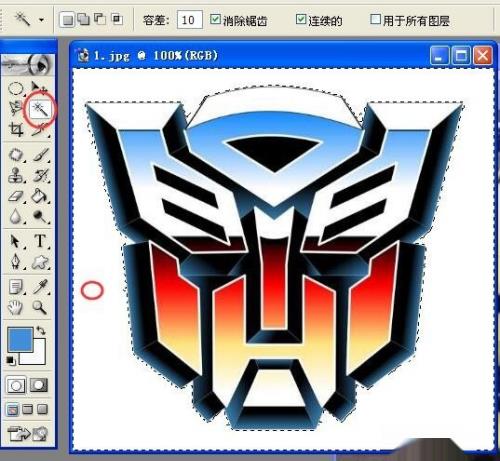Select the Custom Shape tool
This screenshot has width=500, height=461.
[41, 262]
